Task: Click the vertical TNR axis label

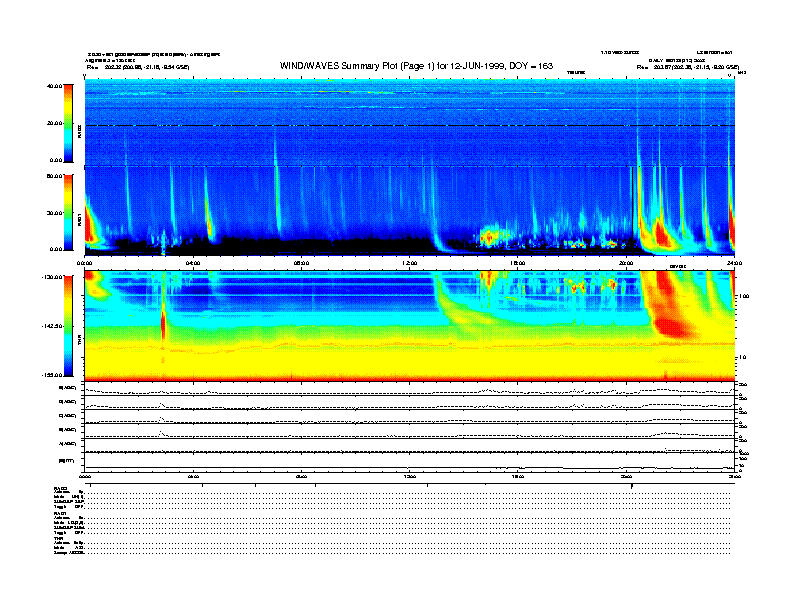Action: [79, 342]
